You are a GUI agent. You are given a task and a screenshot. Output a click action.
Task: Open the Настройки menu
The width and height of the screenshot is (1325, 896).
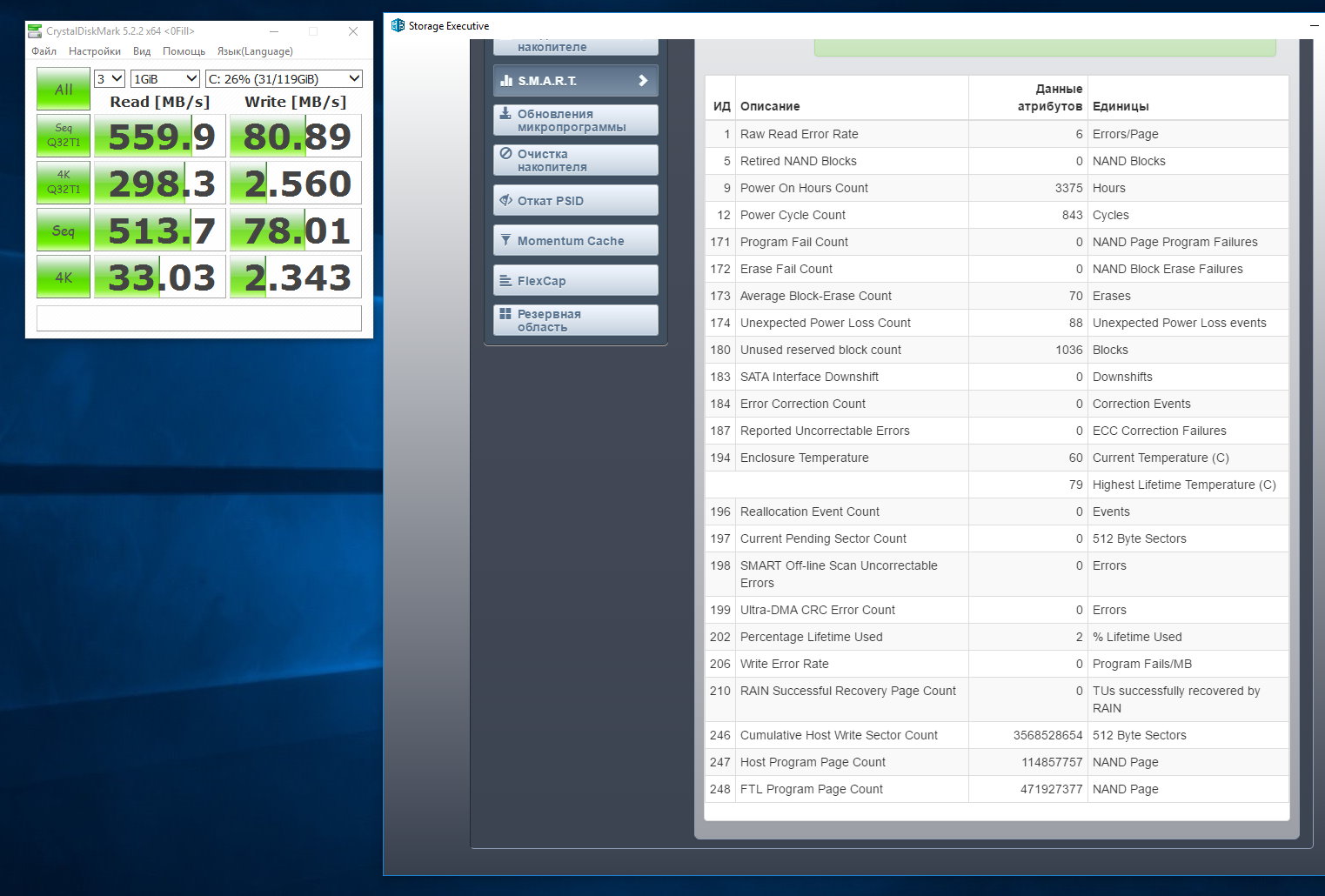tap(95, 51)
